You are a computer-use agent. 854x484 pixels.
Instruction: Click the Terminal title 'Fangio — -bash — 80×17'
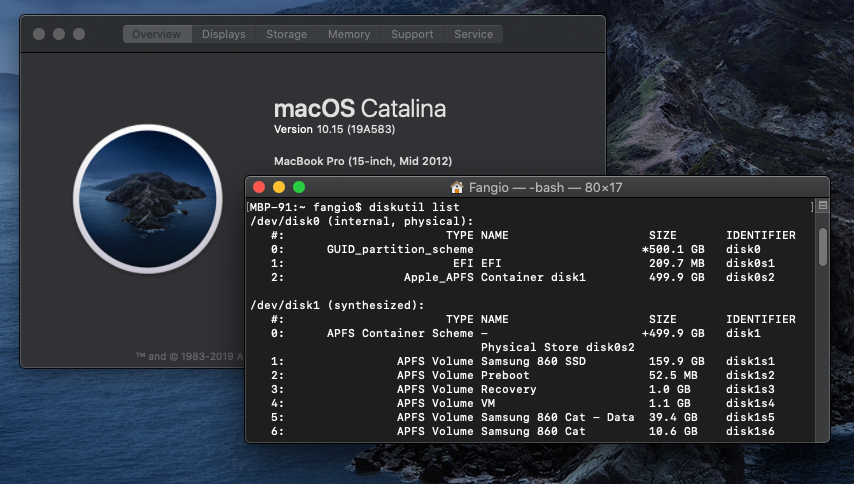point(545,188)
